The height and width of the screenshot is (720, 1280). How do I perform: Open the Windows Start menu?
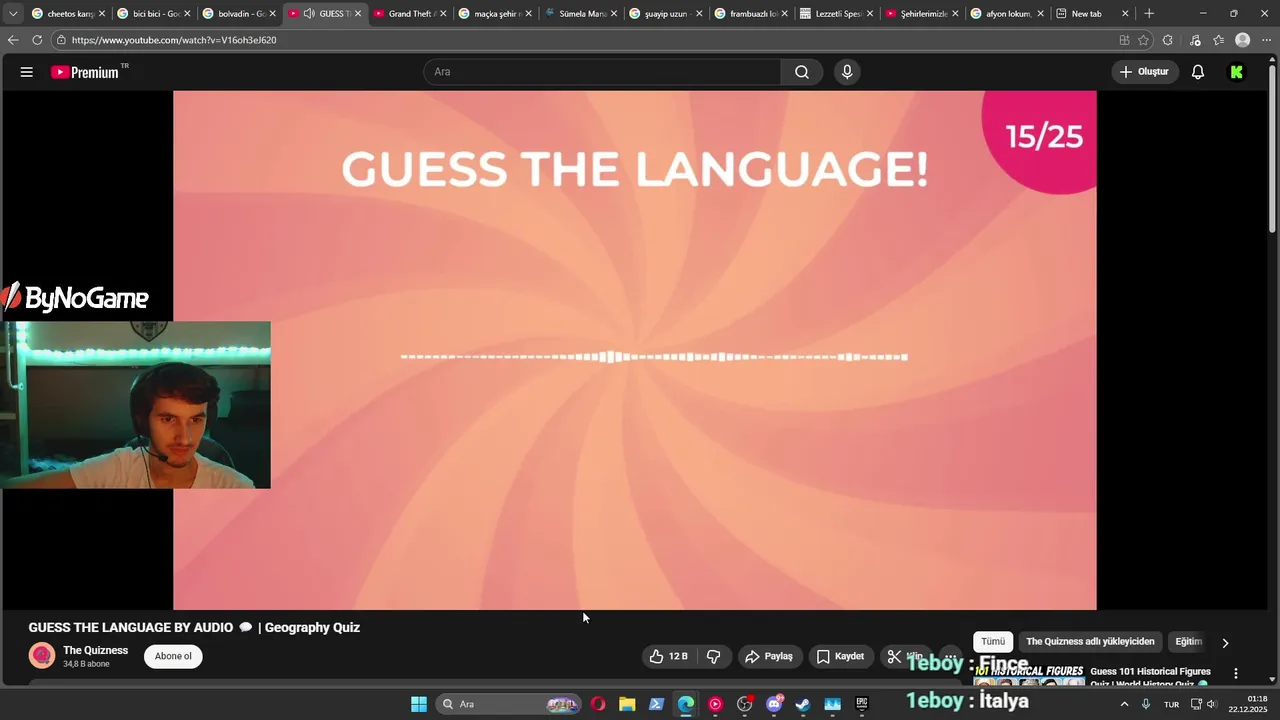point(419,704)
